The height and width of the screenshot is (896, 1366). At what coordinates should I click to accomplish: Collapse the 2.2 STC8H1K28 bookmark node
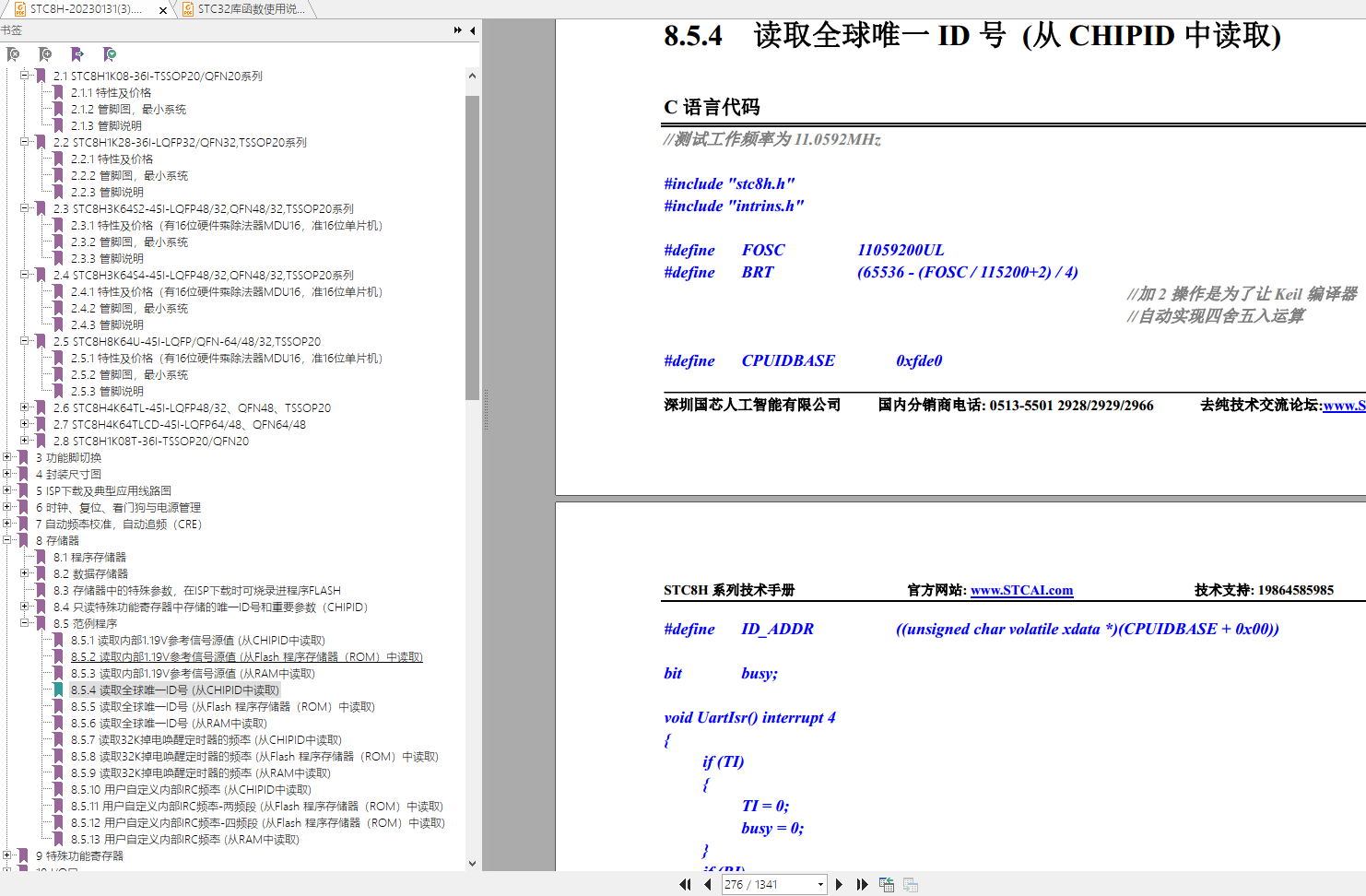click(25, 142)
